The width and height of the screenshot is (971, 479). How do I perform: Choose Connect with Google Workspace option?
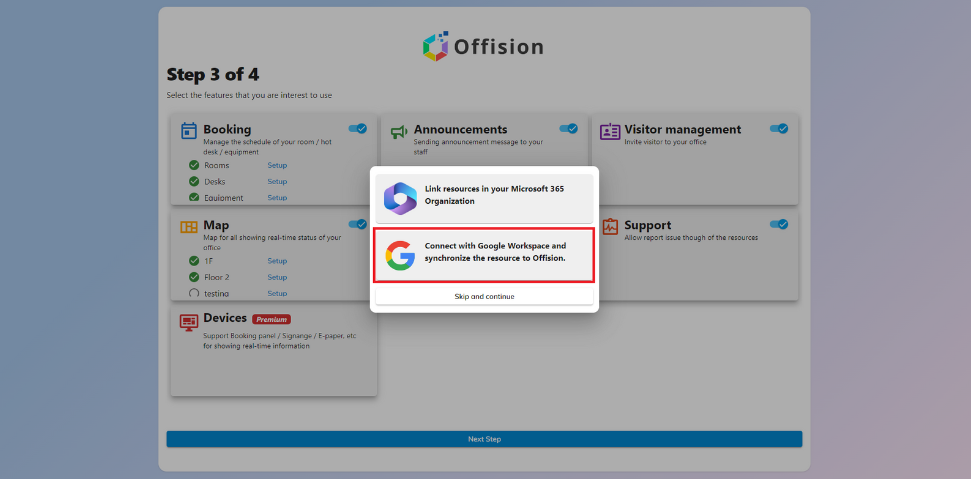(484, 255)
